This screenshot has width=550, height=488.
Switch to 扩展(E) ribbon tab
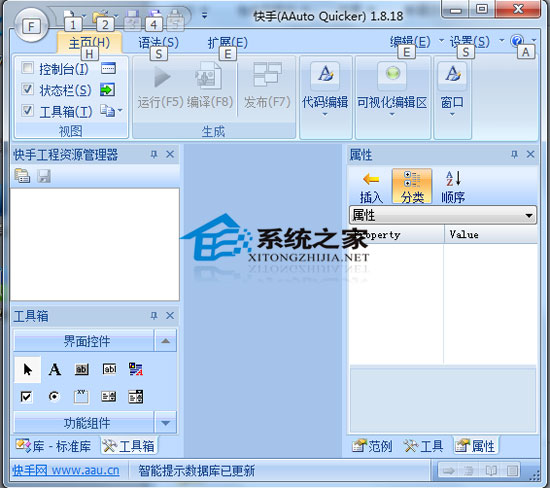tap(227, 43)
